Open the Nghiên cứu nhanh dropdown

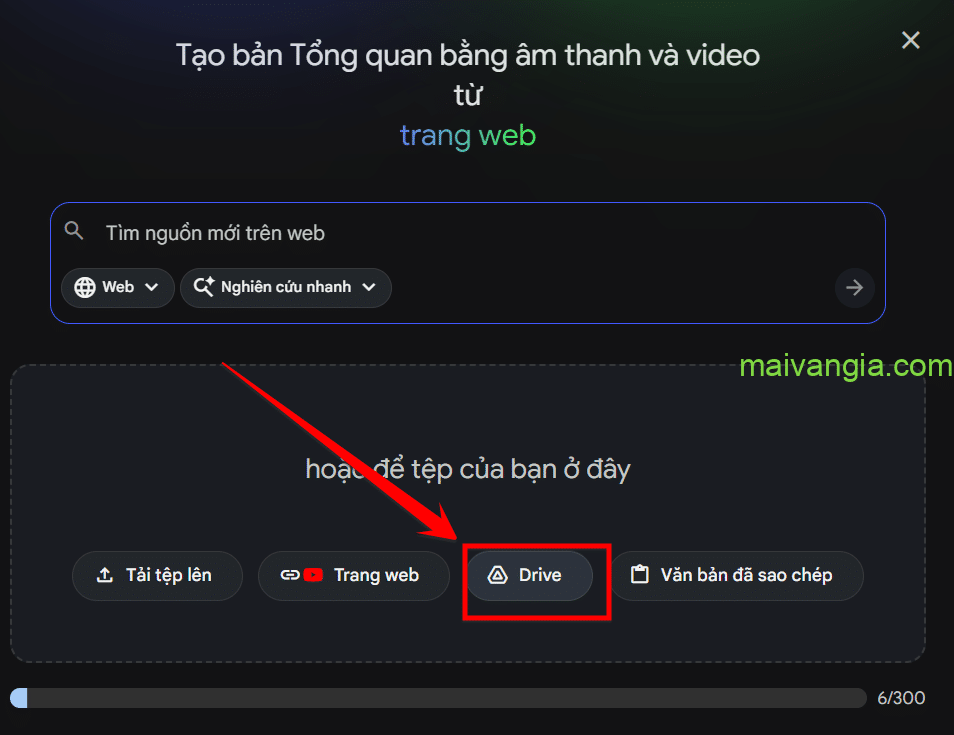285,287
